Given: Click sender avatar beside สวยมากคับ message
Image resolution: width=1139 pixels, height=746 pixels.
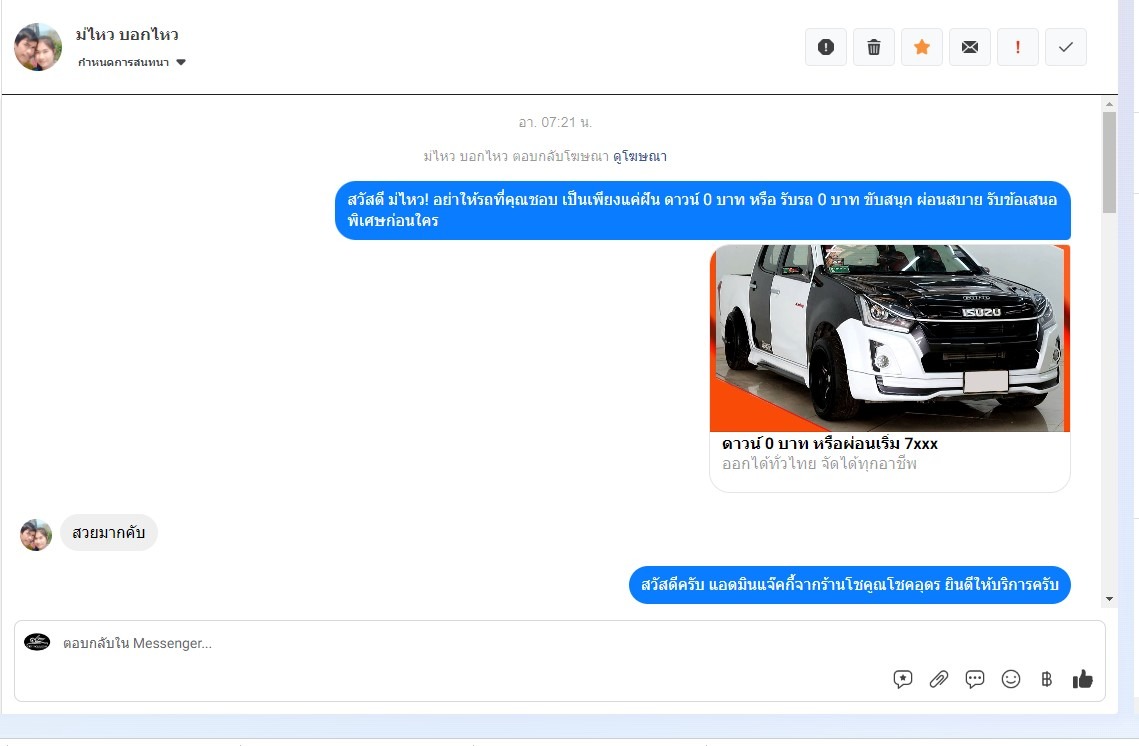Looking at the screenshot, I should point(36,535).
